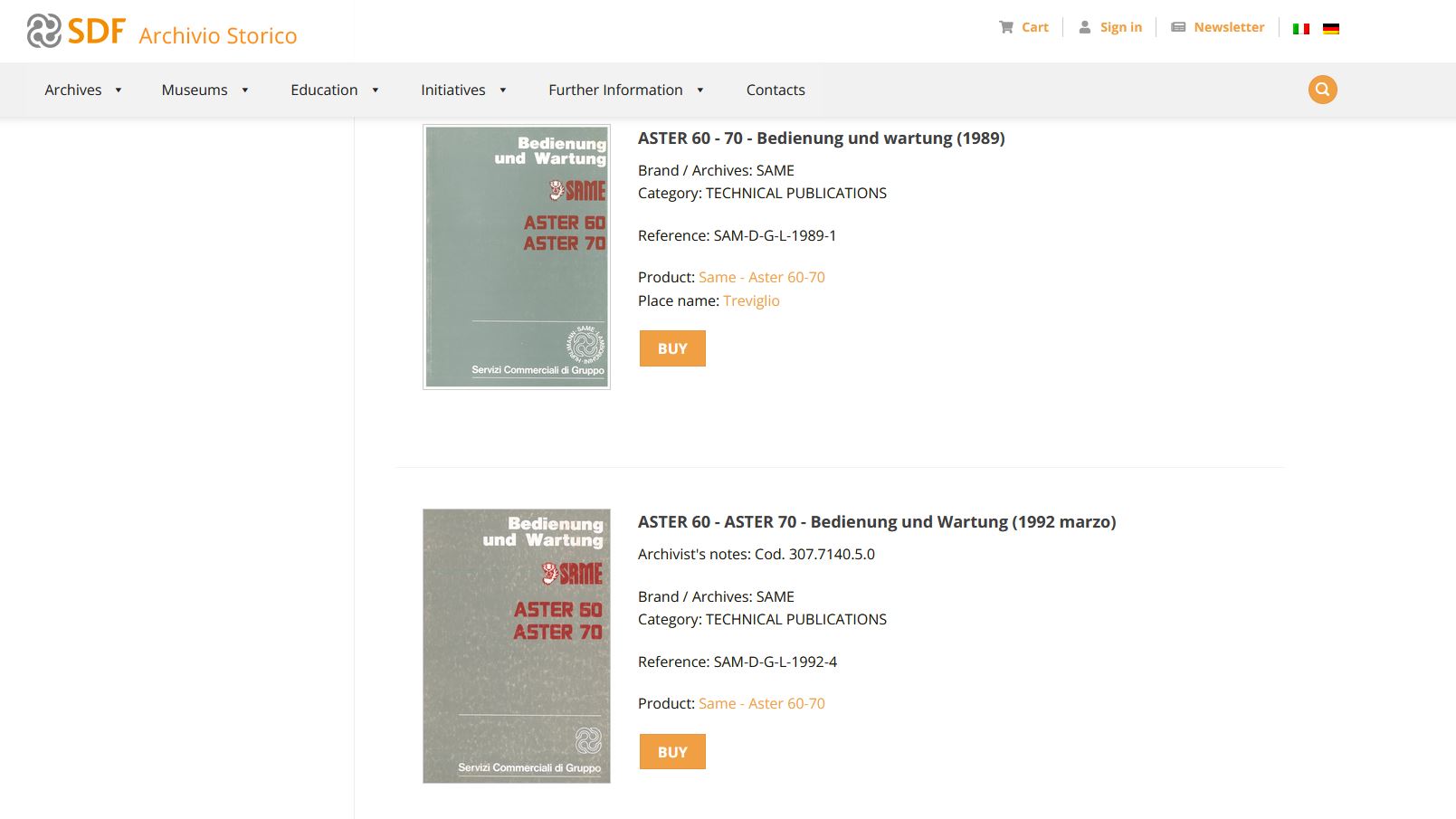The width and height of the screenshot is (1456, 819).
Task: Expand the Museums dropdown menu
Action: (x=205, y=90)
